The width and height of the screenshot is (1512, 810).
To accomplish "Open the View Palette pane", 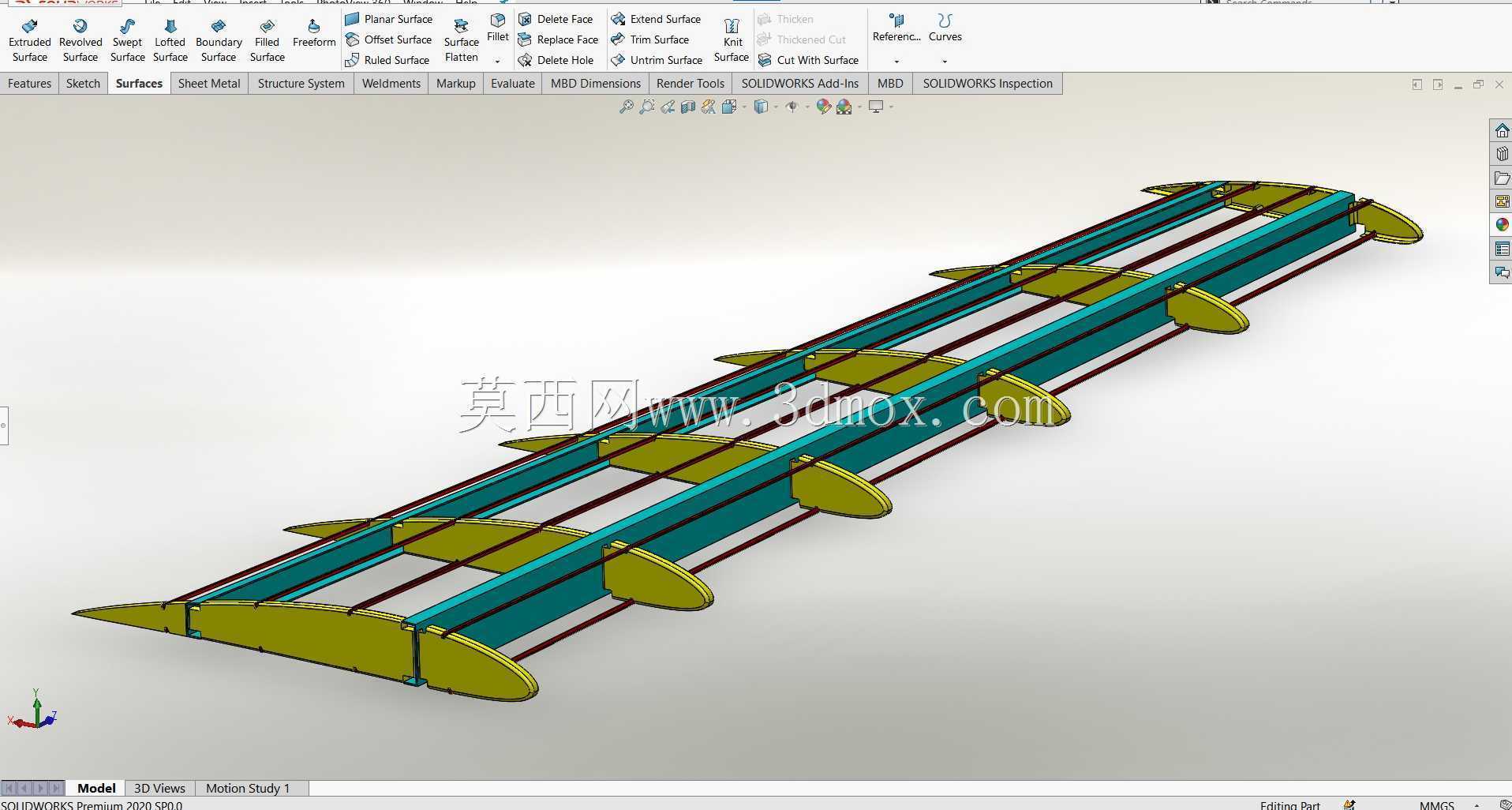I will [1502, 201].
